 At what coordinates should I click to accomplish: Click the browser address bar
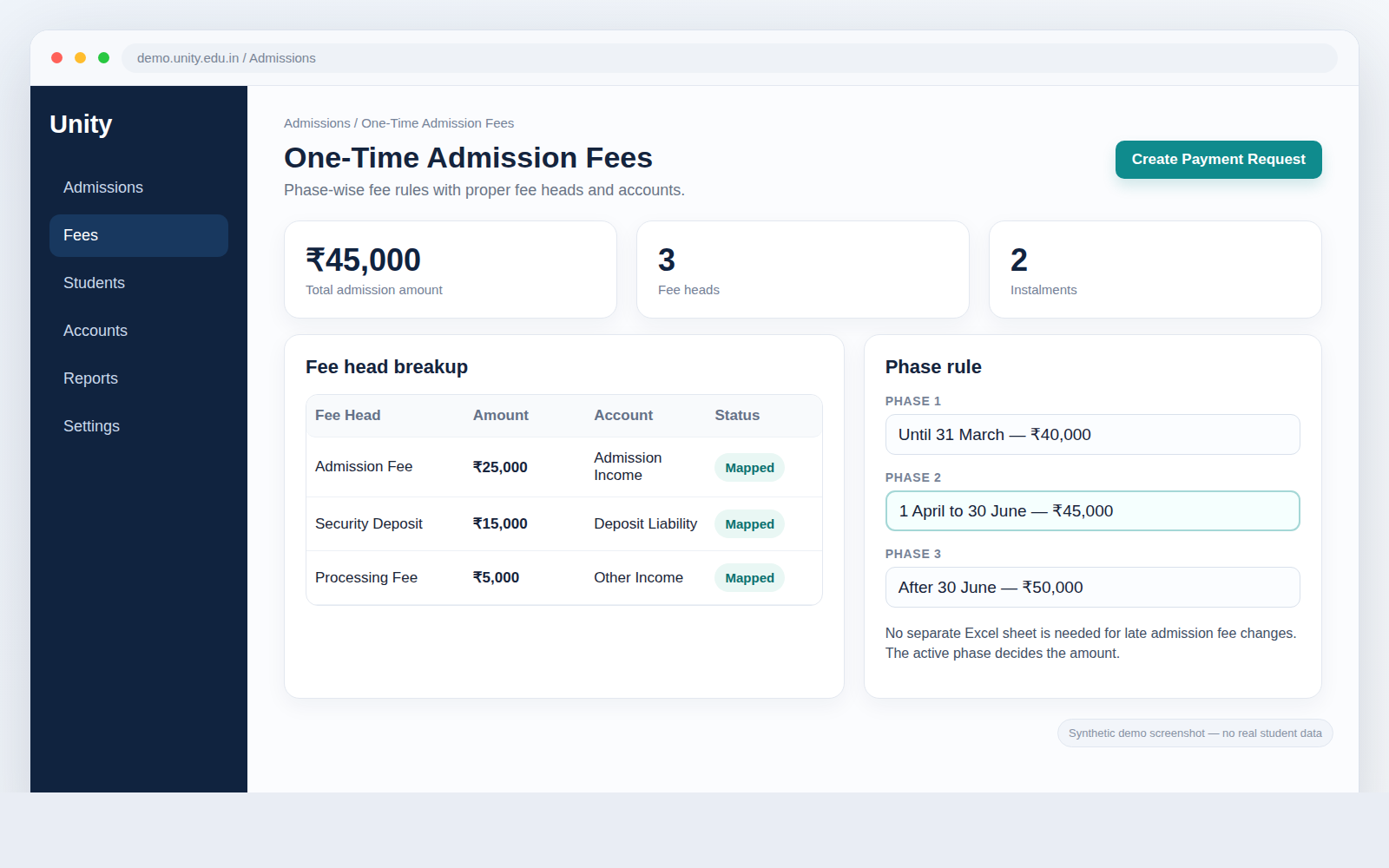729,58
